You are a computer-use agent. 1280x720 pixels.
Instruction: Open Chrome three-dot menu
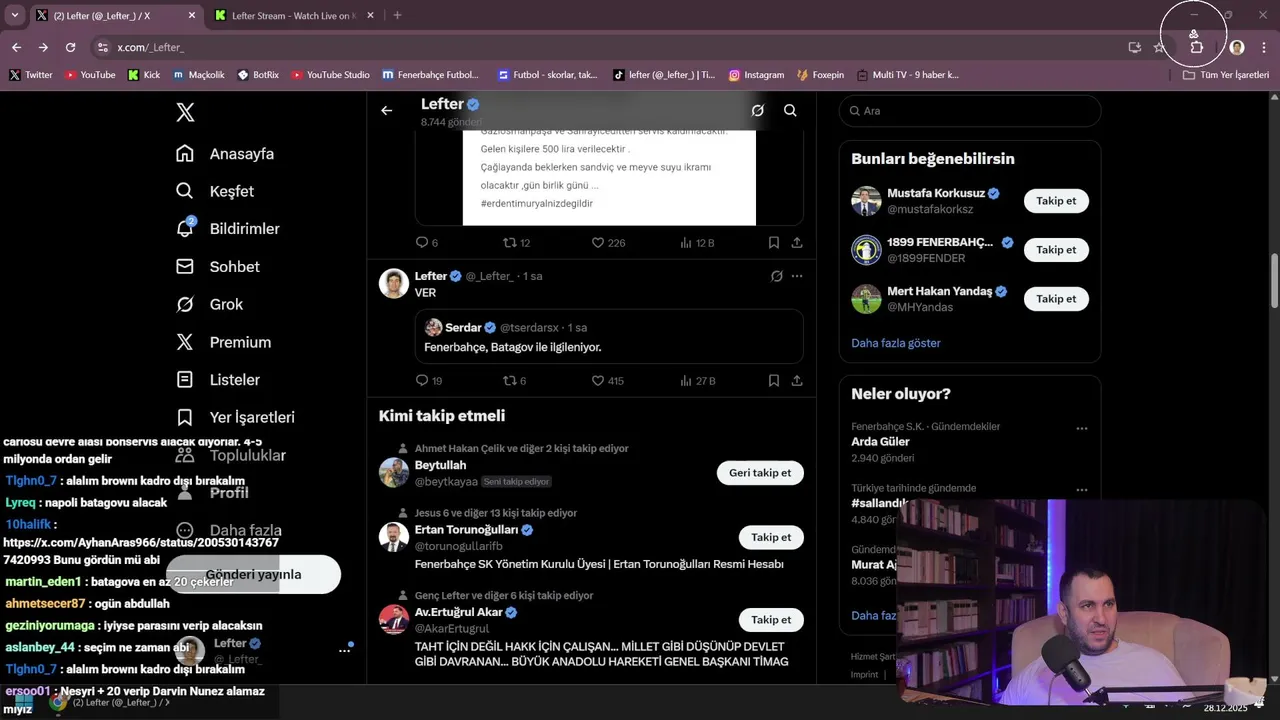point(1264,47)
